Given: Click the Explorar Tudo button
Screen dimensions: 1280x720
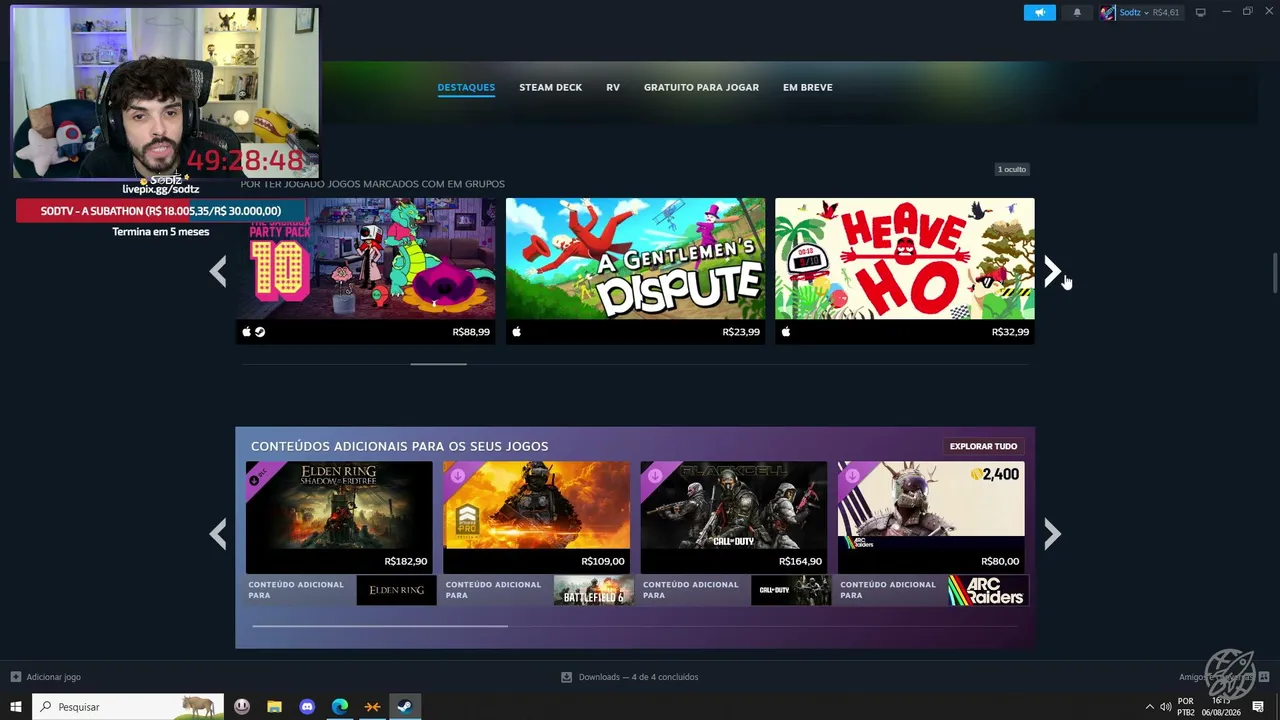Looking at the screenshot, I should click(x=983, y=446).
